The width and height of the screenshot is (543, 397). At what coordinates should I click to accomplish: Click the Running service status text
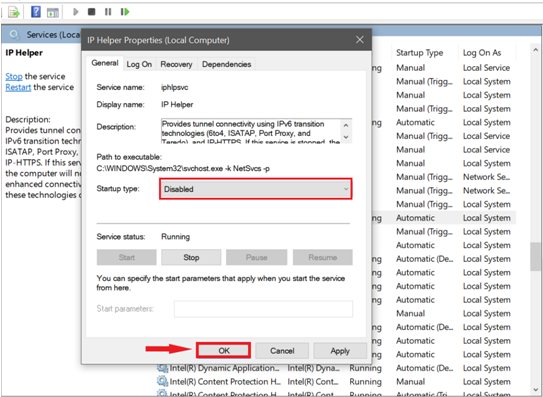tap(176, 237)
